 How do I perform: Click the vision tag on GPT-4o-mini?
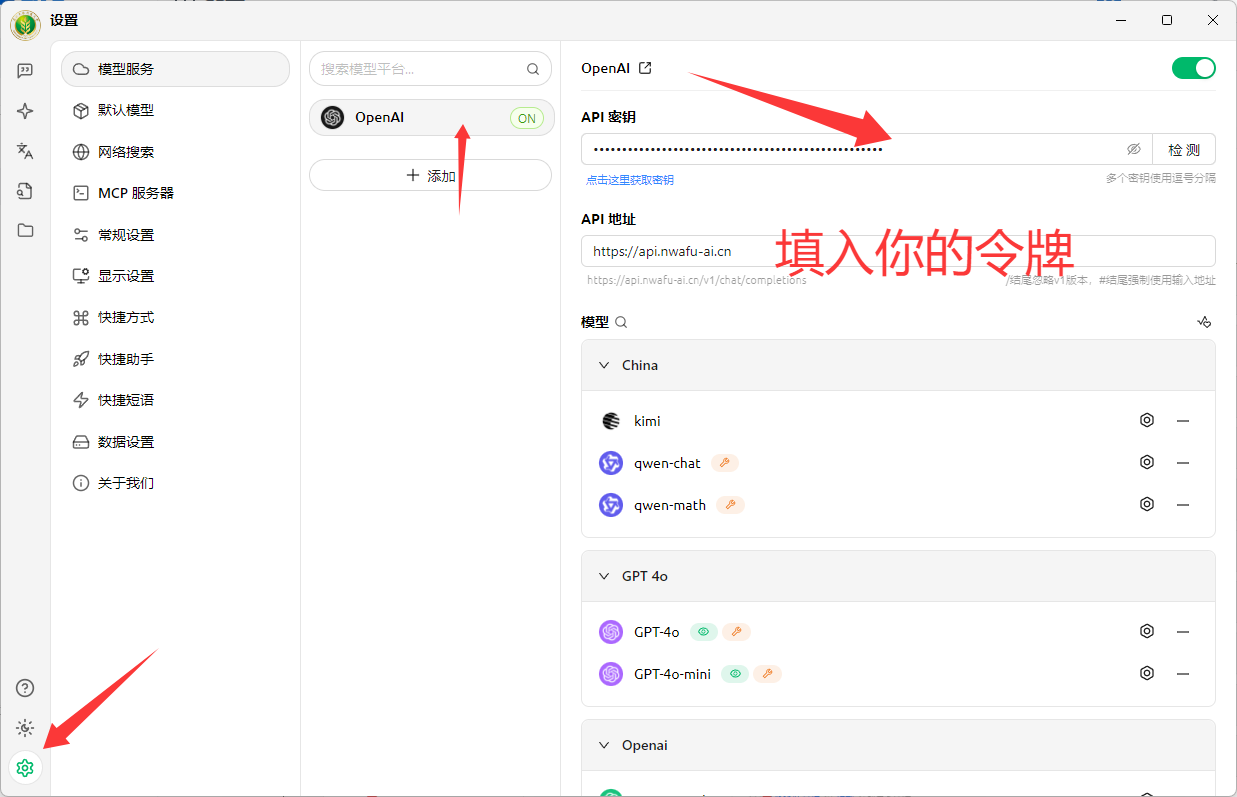click(736, 674)
